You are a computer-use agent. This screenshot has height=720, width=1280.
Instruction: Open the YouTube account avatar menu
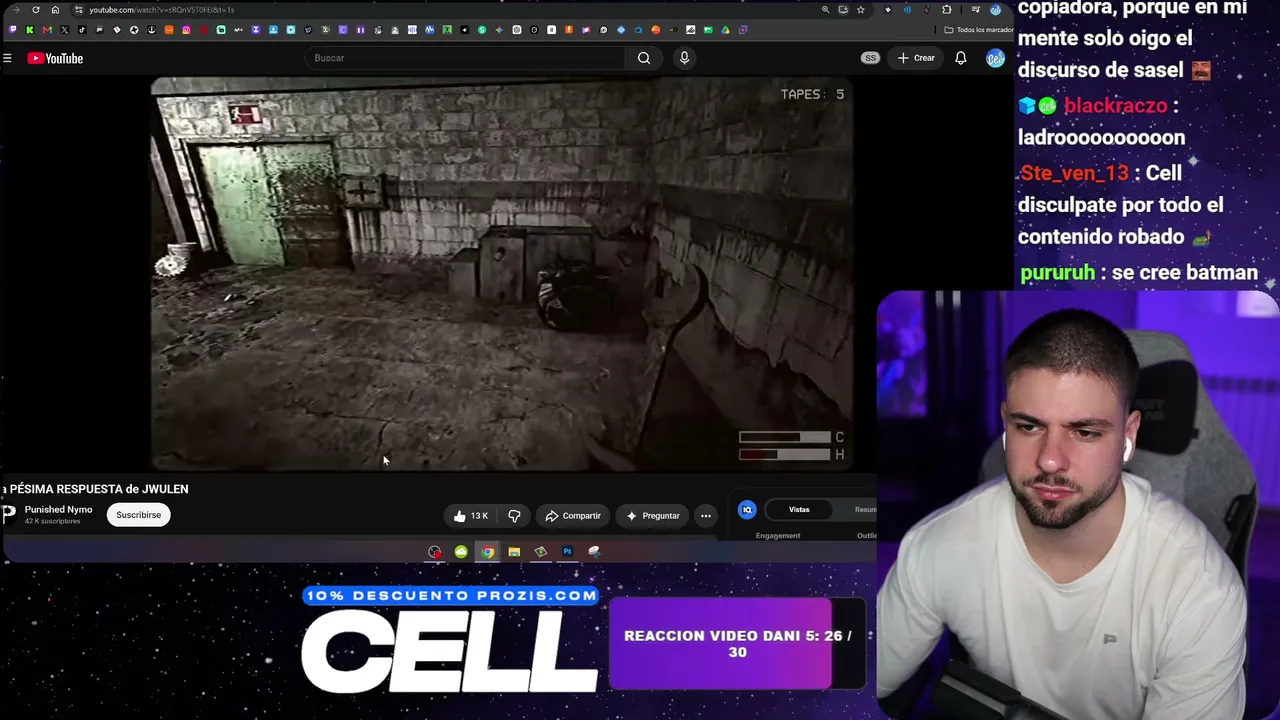point(995,58)
